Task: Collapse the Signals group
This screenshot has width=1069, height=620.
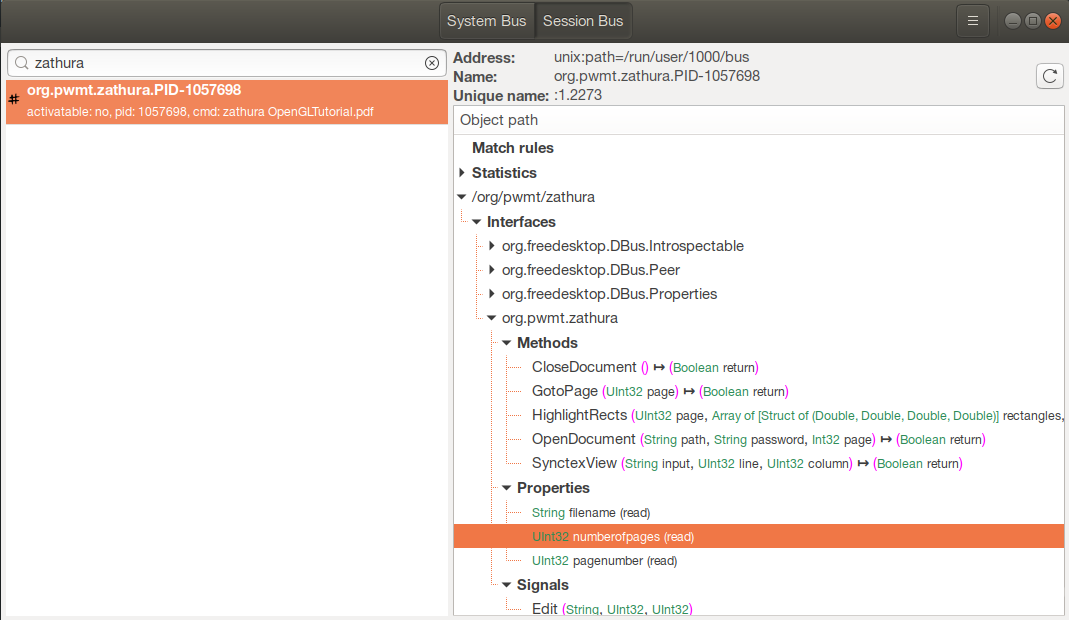Action: [x=507, y=585]
